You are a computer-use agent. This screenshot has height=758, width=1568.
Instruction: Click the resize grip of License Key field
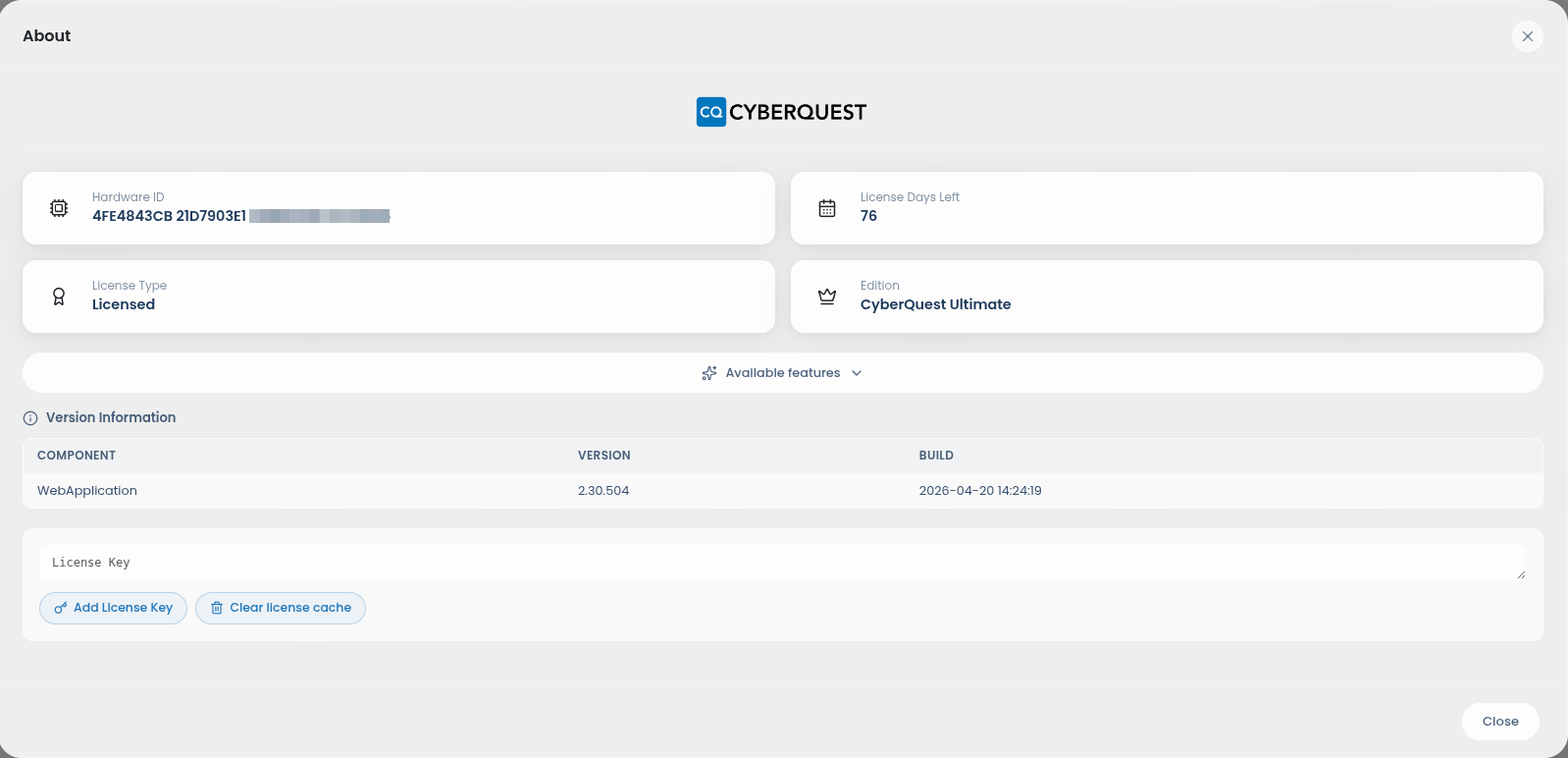[x=1521, y=573]
